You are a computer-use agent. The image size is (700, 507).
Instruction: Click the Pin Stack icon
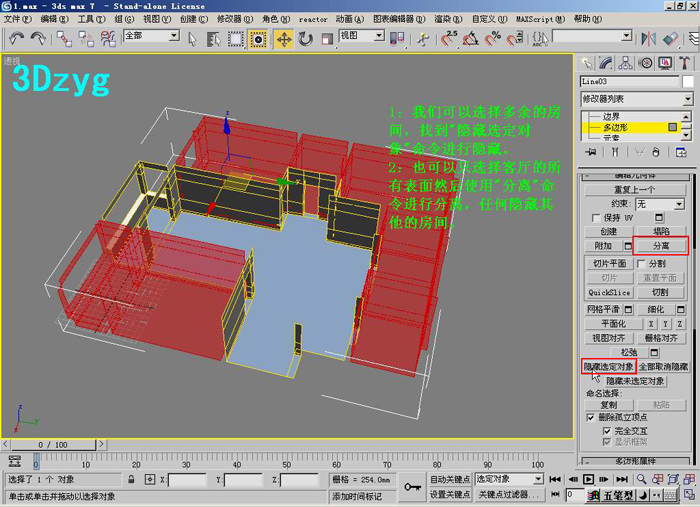tap(591, 152)
